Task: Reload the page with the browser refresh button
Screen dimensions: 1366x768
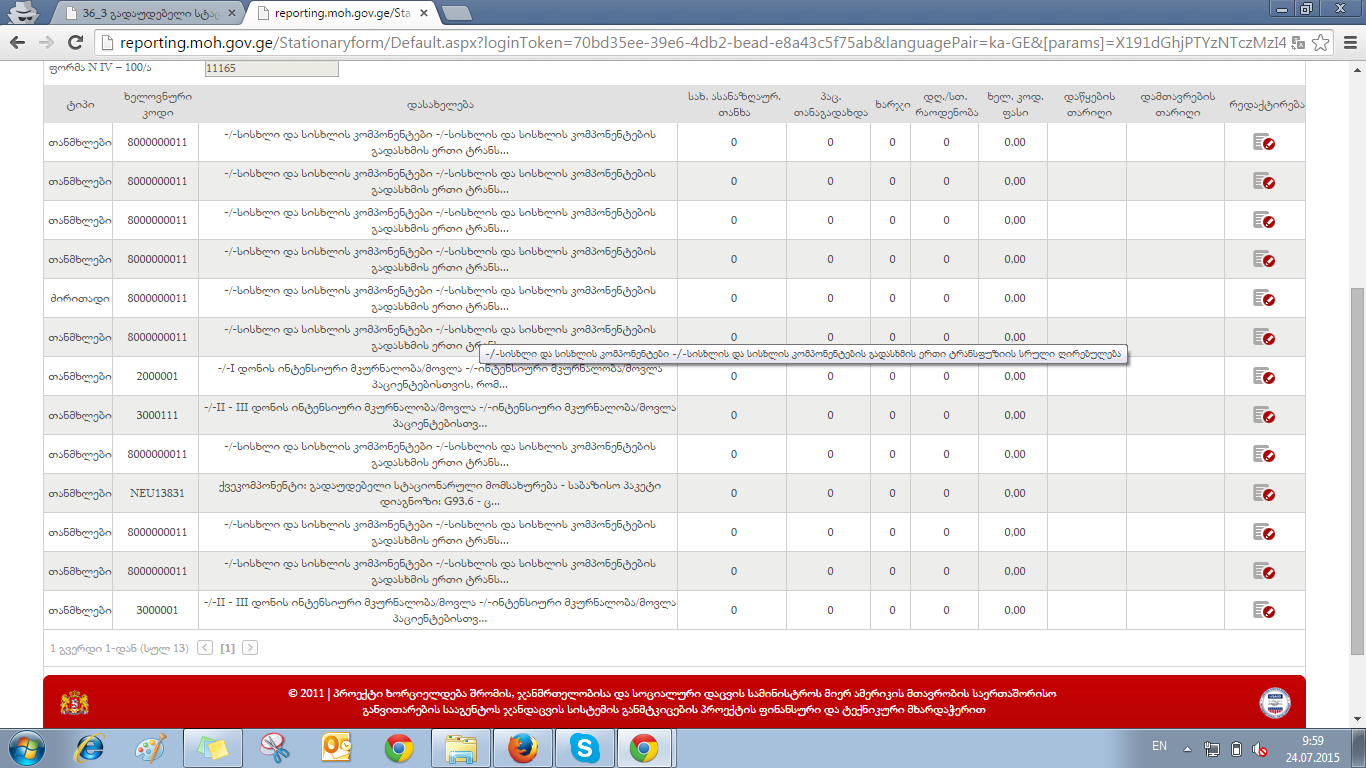Action: coord(75,42)
